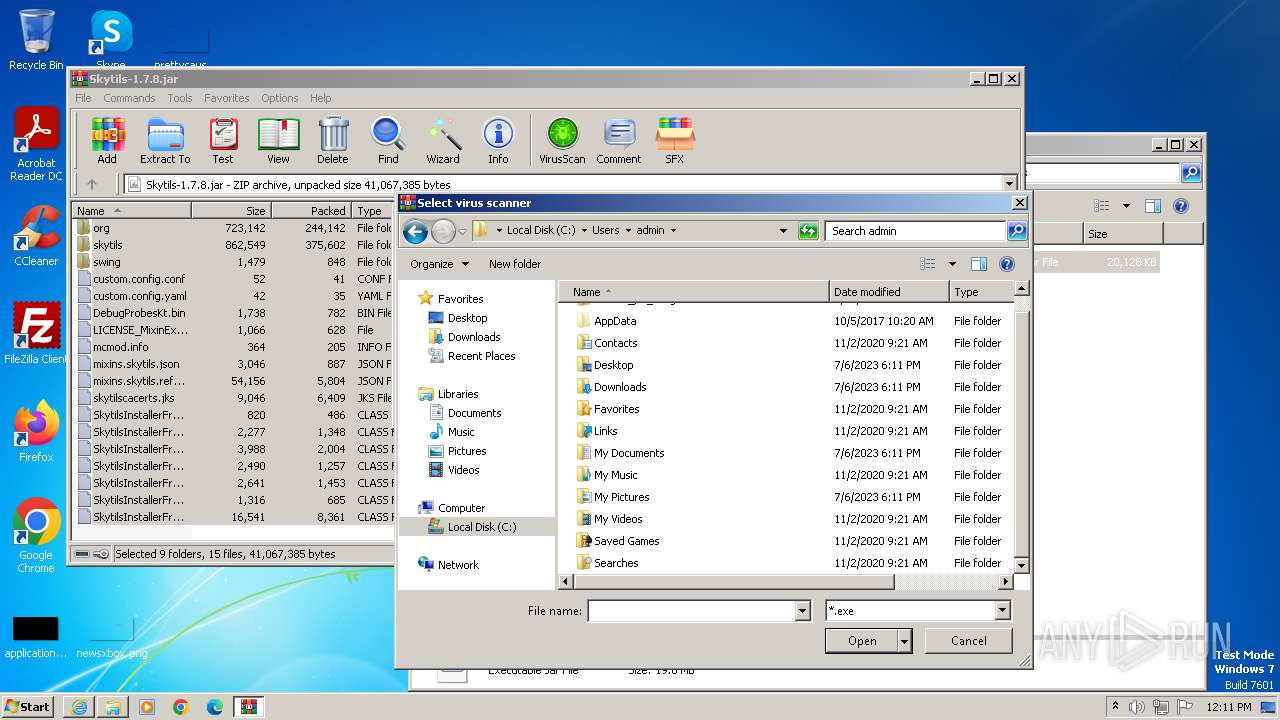Open the Options menu
The height and width of the screenshot is (720, 1280).
(x=280, y=98)
